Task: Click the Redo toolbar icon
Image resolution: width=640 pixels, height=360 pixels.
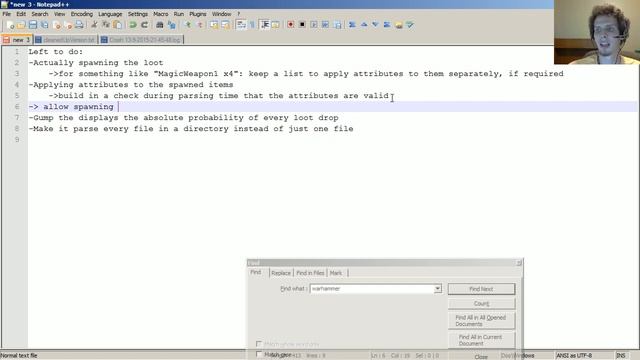Action: pyautogui.click(x=144, y=25)
